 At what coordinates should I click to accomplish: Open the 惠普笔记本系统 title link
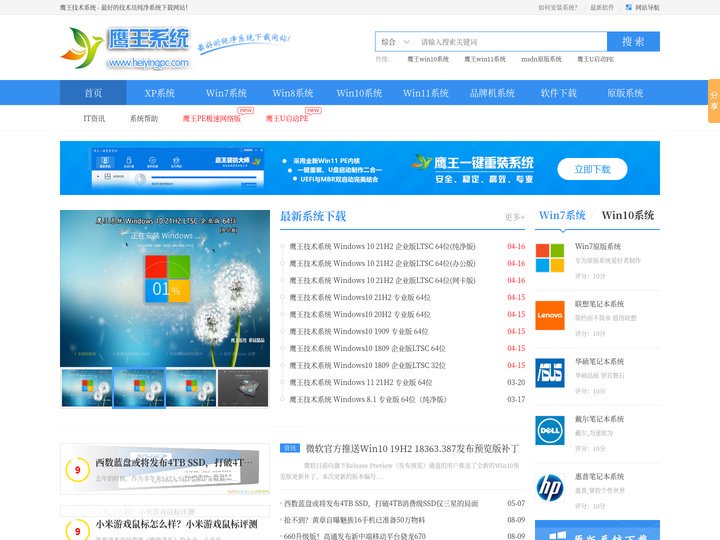click(599, 476)
